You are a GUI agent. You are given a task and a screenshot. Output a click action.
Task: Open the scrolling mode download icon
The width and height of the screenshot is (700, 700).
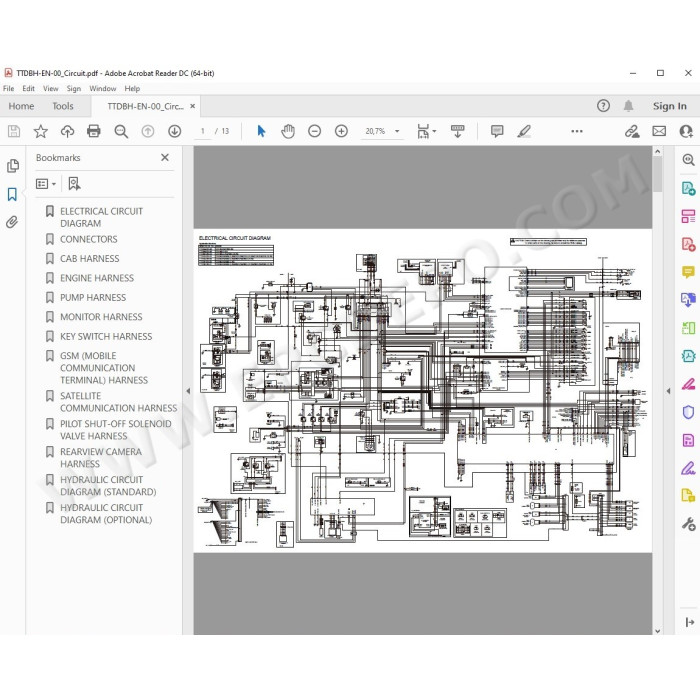point(458,131)
